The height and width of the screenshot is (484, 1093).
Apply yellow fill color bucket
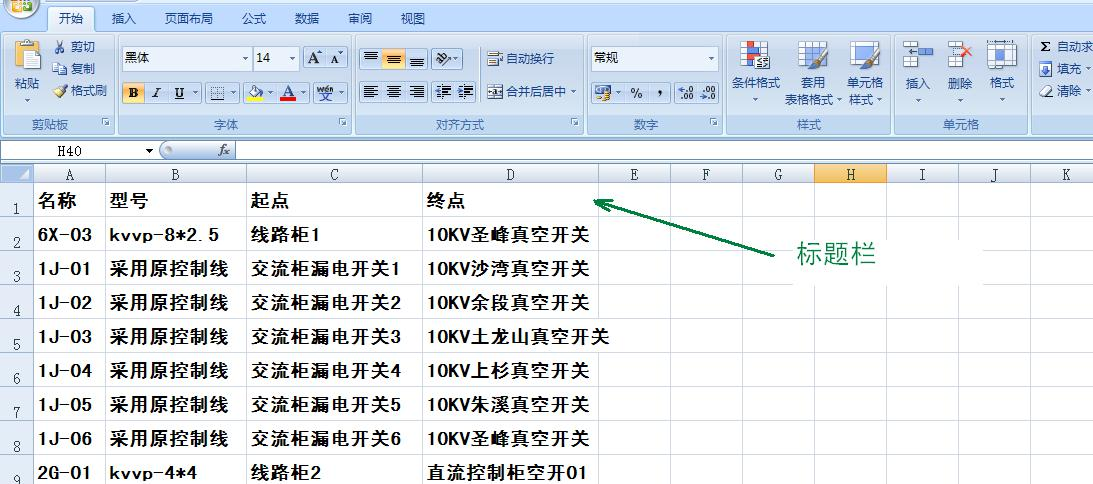click(255, 93)
